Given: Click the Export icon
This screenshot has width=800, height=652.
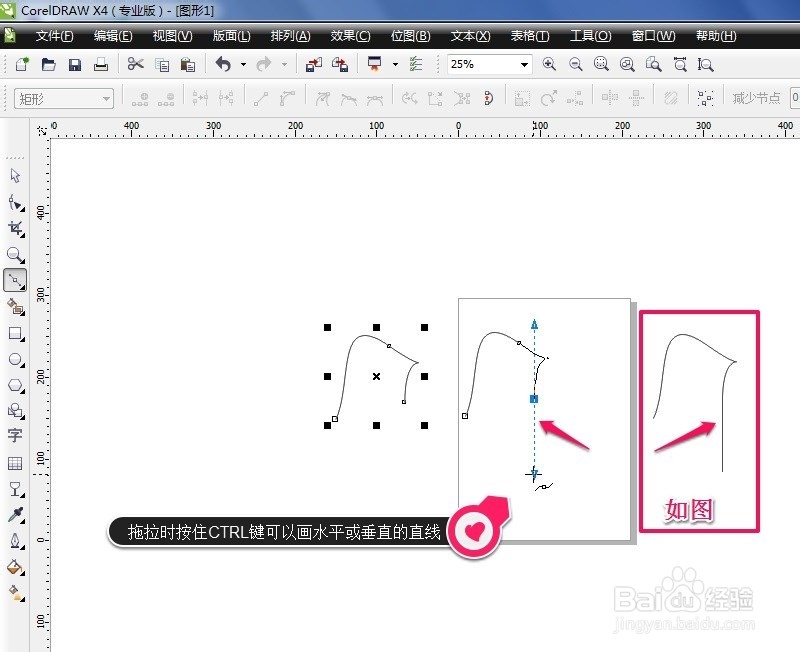Looking at the screenshot, I should 340,64.
